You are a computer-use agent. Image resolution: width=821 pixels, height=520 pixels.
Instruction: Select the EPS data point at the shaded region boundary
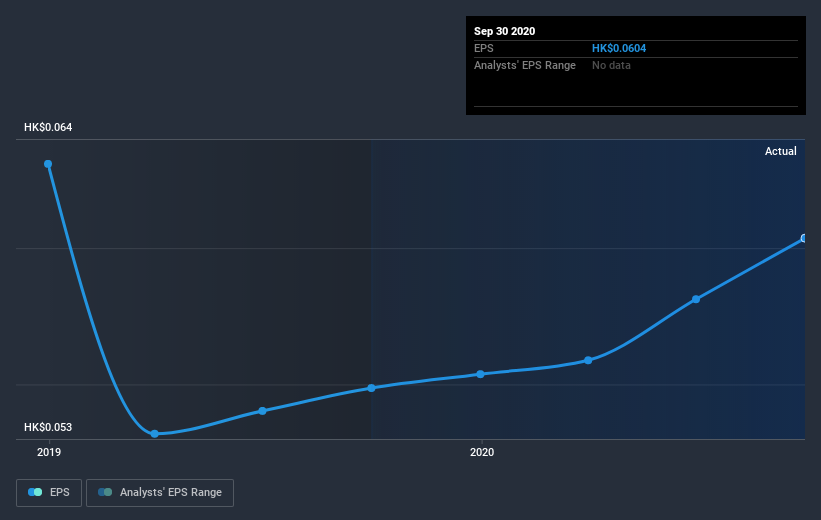click(371, 388)
